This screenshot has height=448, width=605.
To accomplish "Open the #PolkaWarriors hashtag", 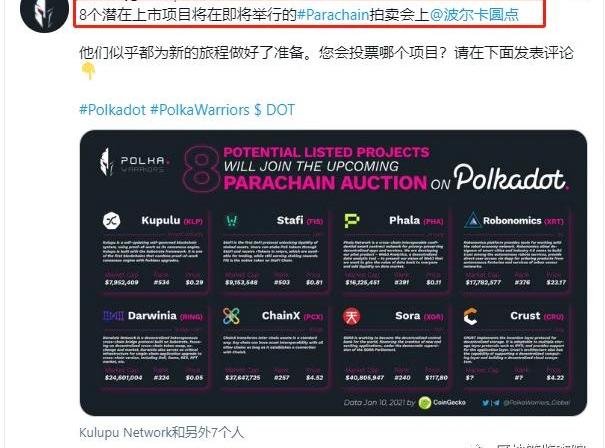I will tap(200, 110).
